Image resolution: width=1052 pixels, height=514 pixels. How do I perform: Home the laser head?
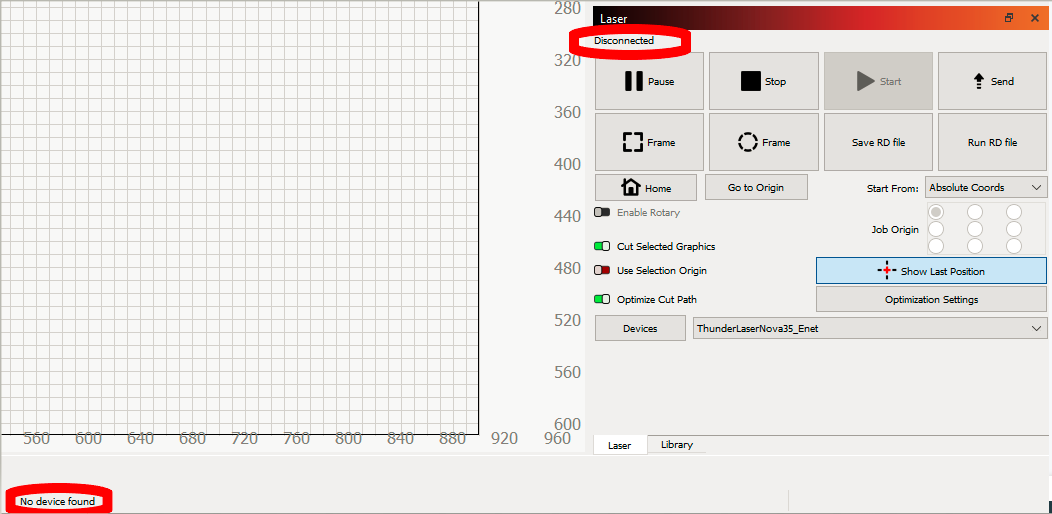[645, 187]
